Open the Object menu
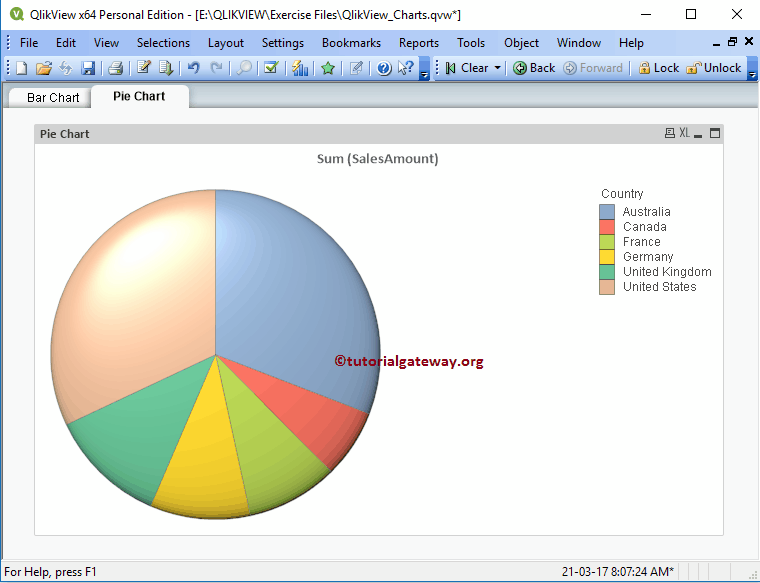 [522, 43]
